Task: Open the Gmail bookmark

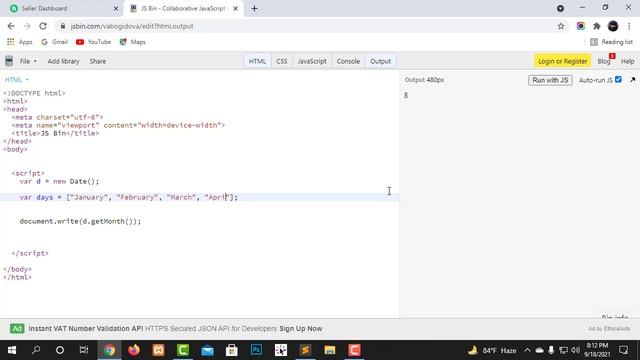Action: point(55,42)
